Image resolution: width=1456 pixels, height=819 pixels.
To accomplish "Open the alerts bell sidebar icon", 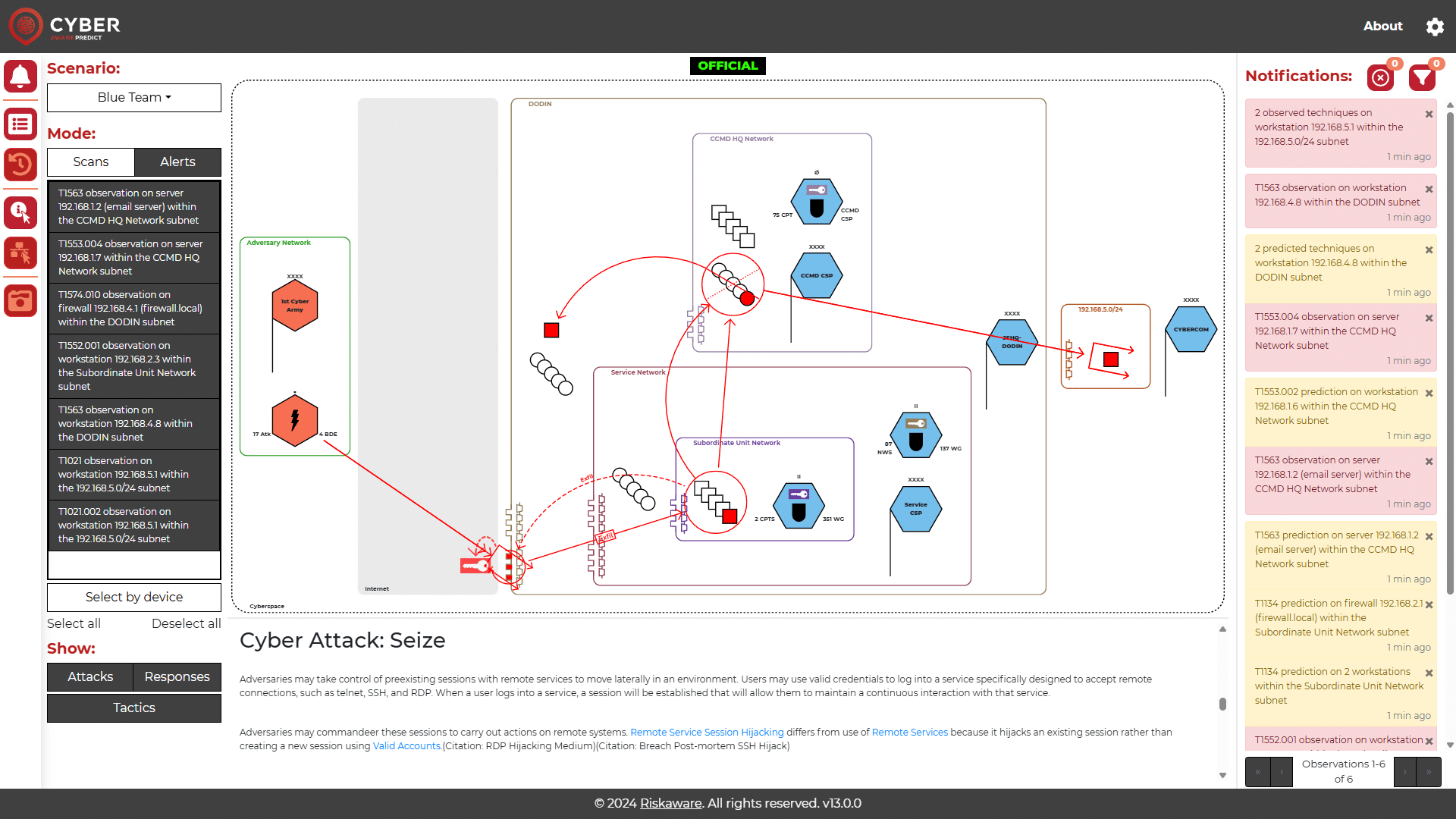I will point(20,77).
